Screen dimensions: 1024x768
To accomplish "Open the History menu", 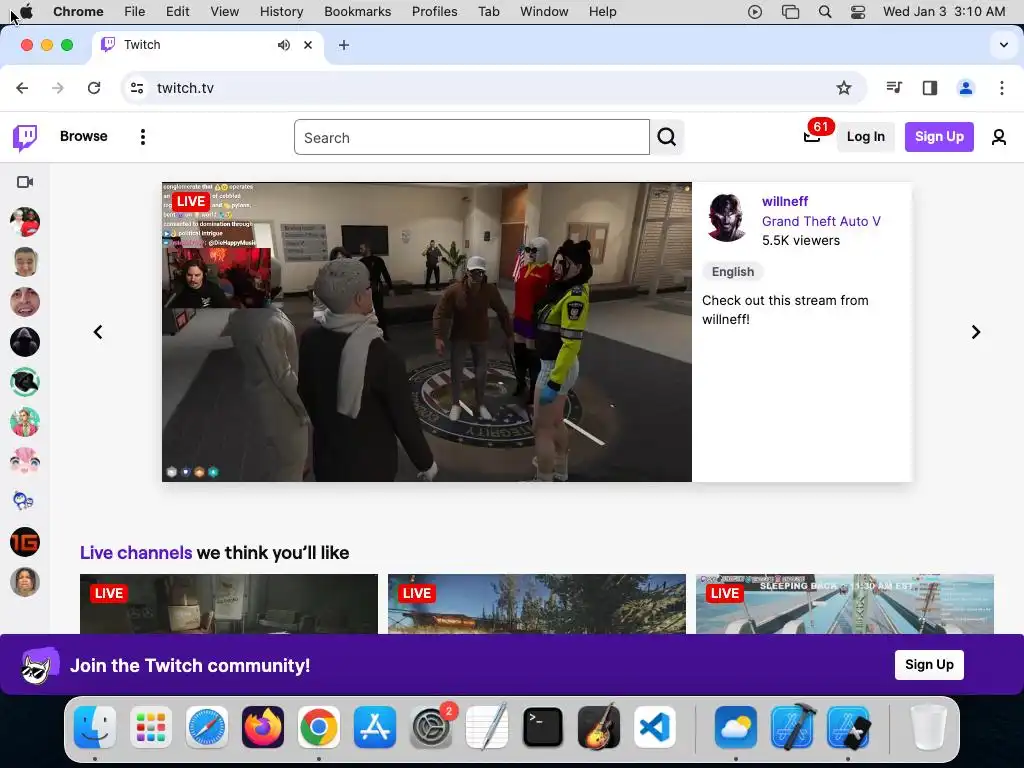I will tap(281, 12).
